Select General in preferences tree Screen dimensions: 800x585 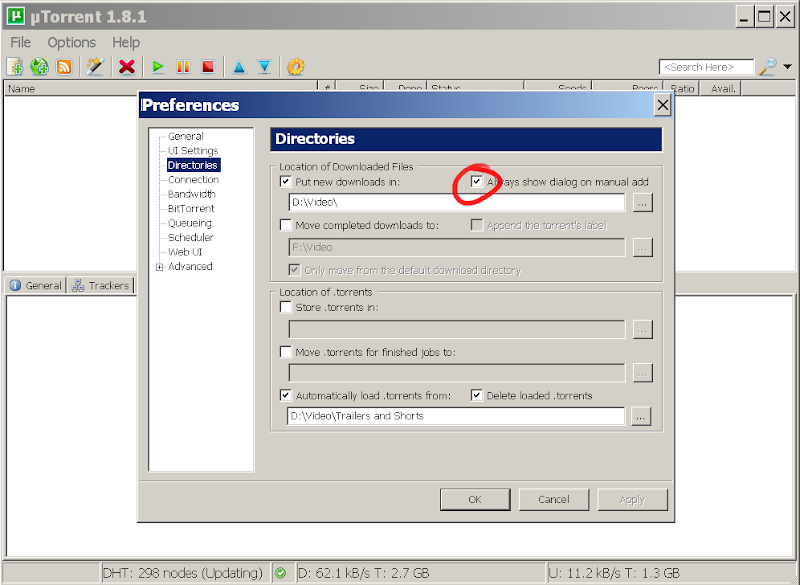(x=186, y=136)
